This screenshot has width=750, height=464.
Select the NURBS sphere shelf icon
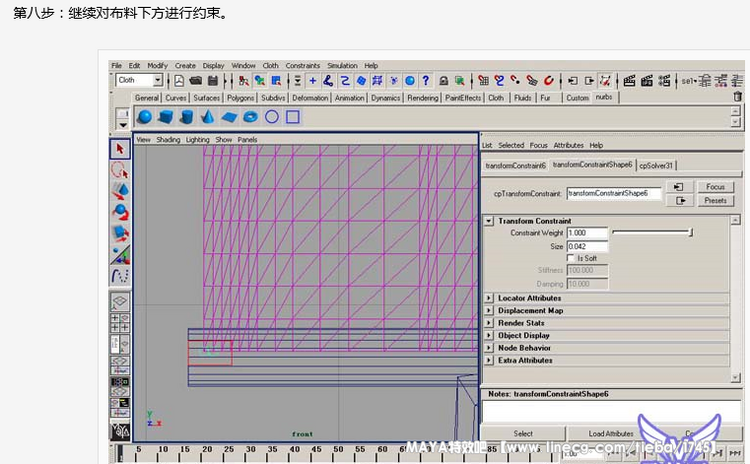click(x=144, y=117)
